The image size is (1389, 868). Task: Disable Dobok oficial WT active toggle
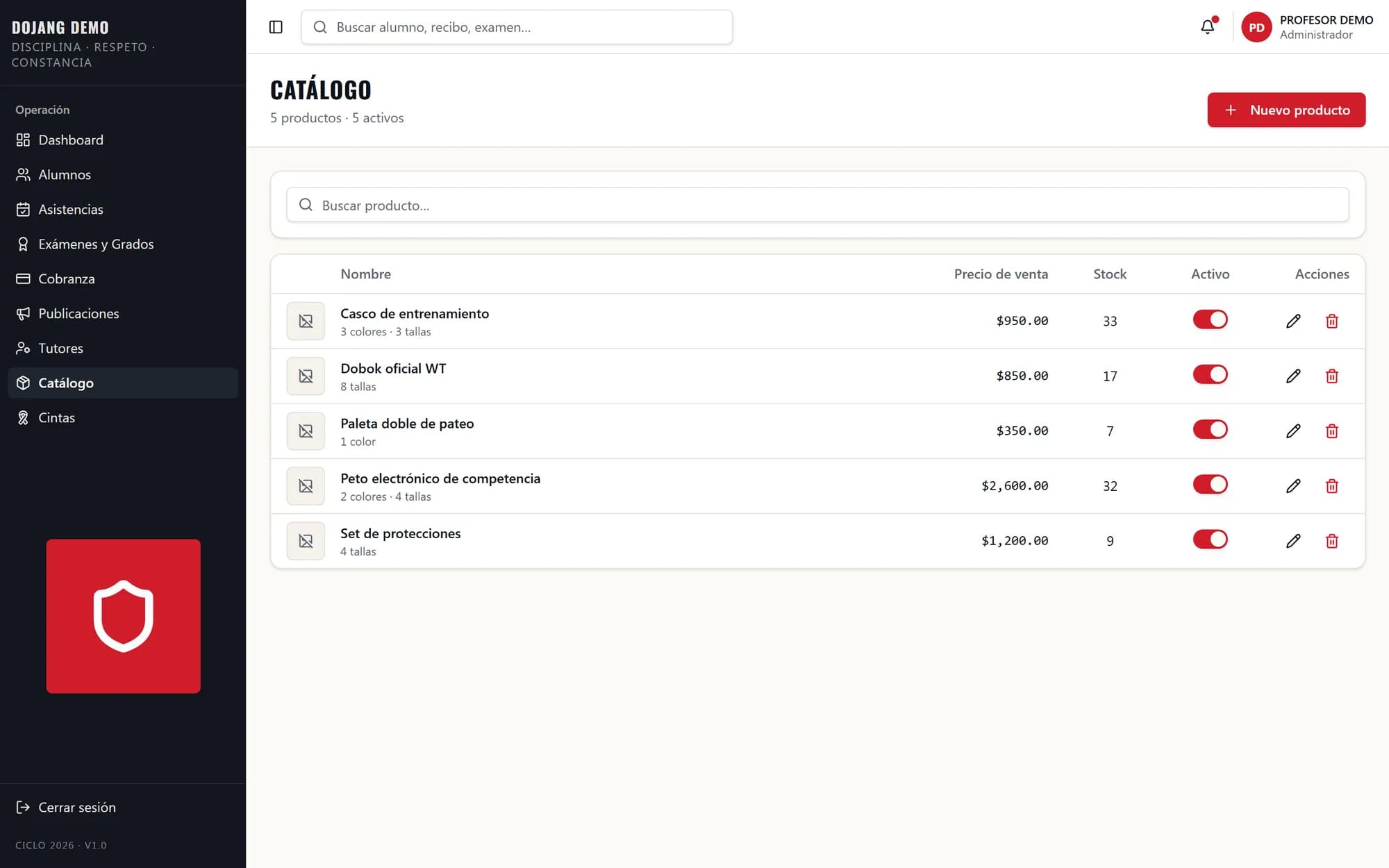click(1210, 374)
